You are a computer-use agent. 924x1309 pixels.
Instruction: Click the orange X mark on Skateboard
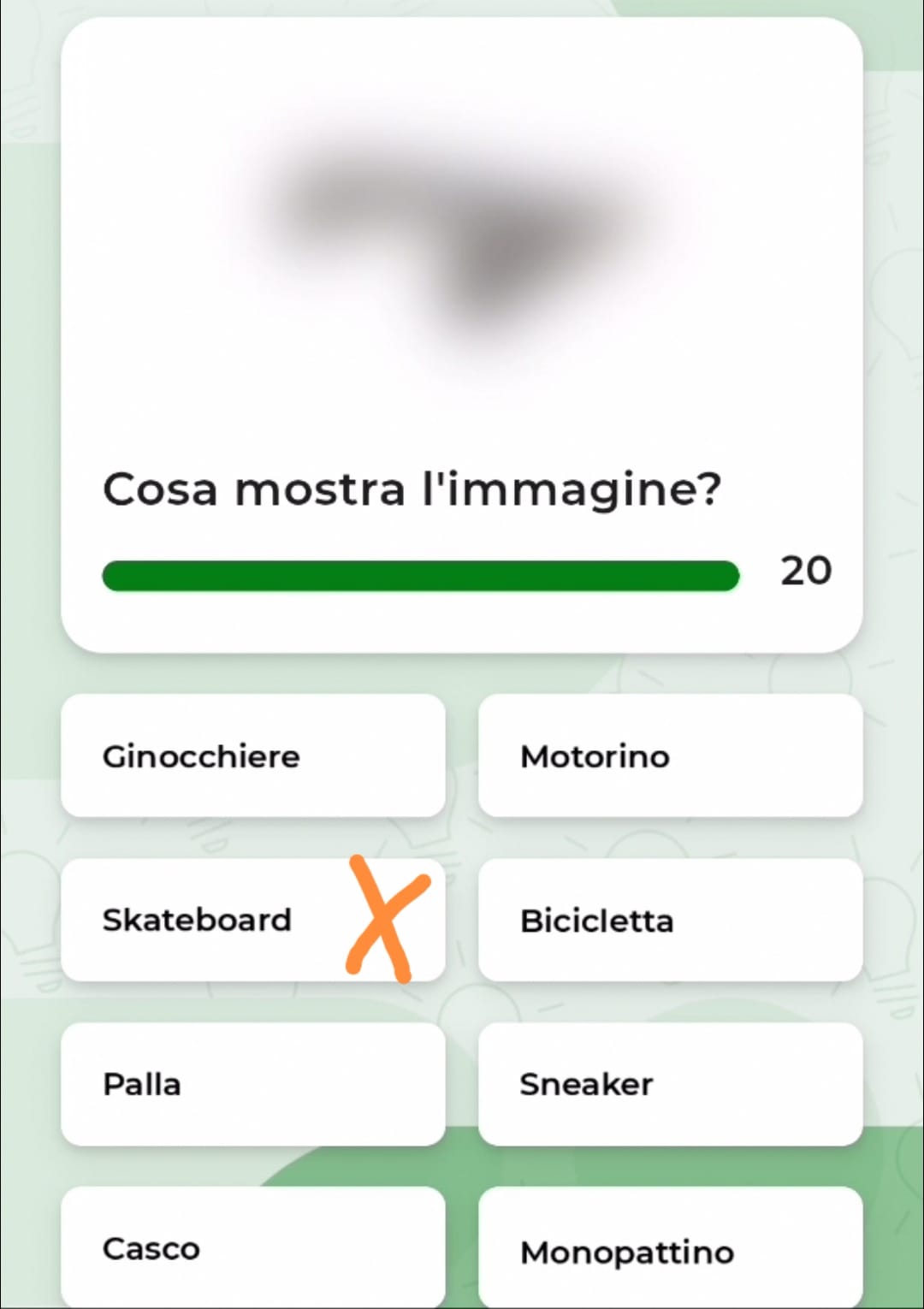[387, 917]
